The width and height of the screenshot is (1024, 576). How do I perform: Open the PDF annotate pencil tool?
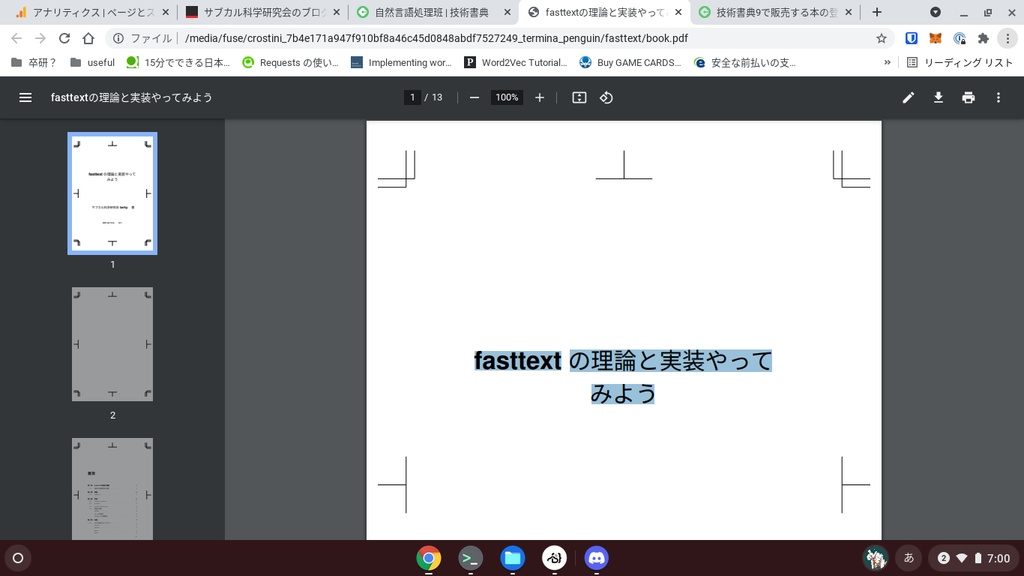click(908, 97)
